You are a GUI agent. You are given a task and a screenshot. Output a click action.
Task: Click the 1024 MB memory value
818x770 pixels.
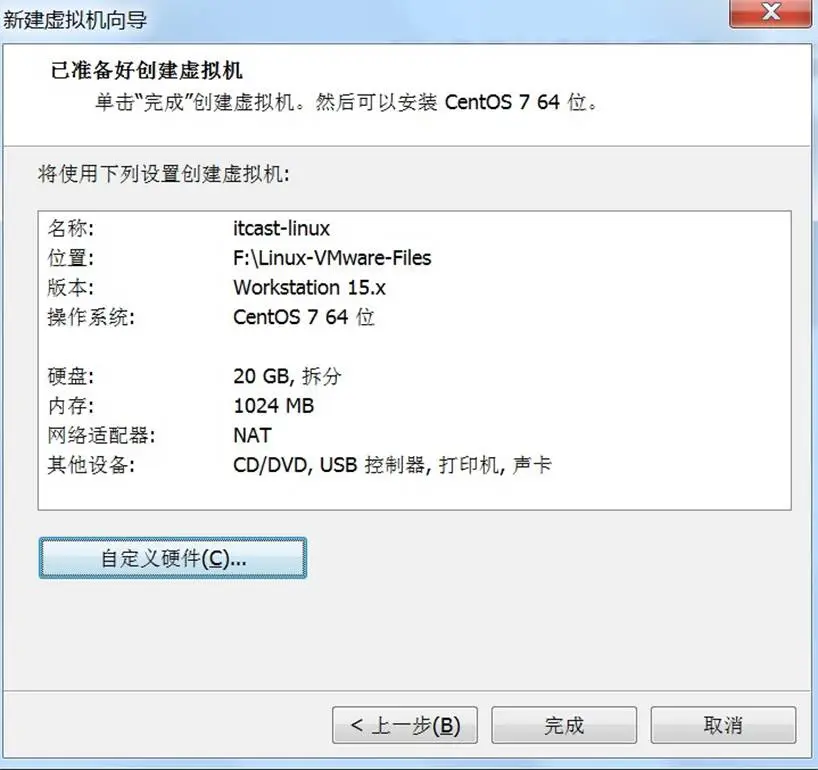273,406
